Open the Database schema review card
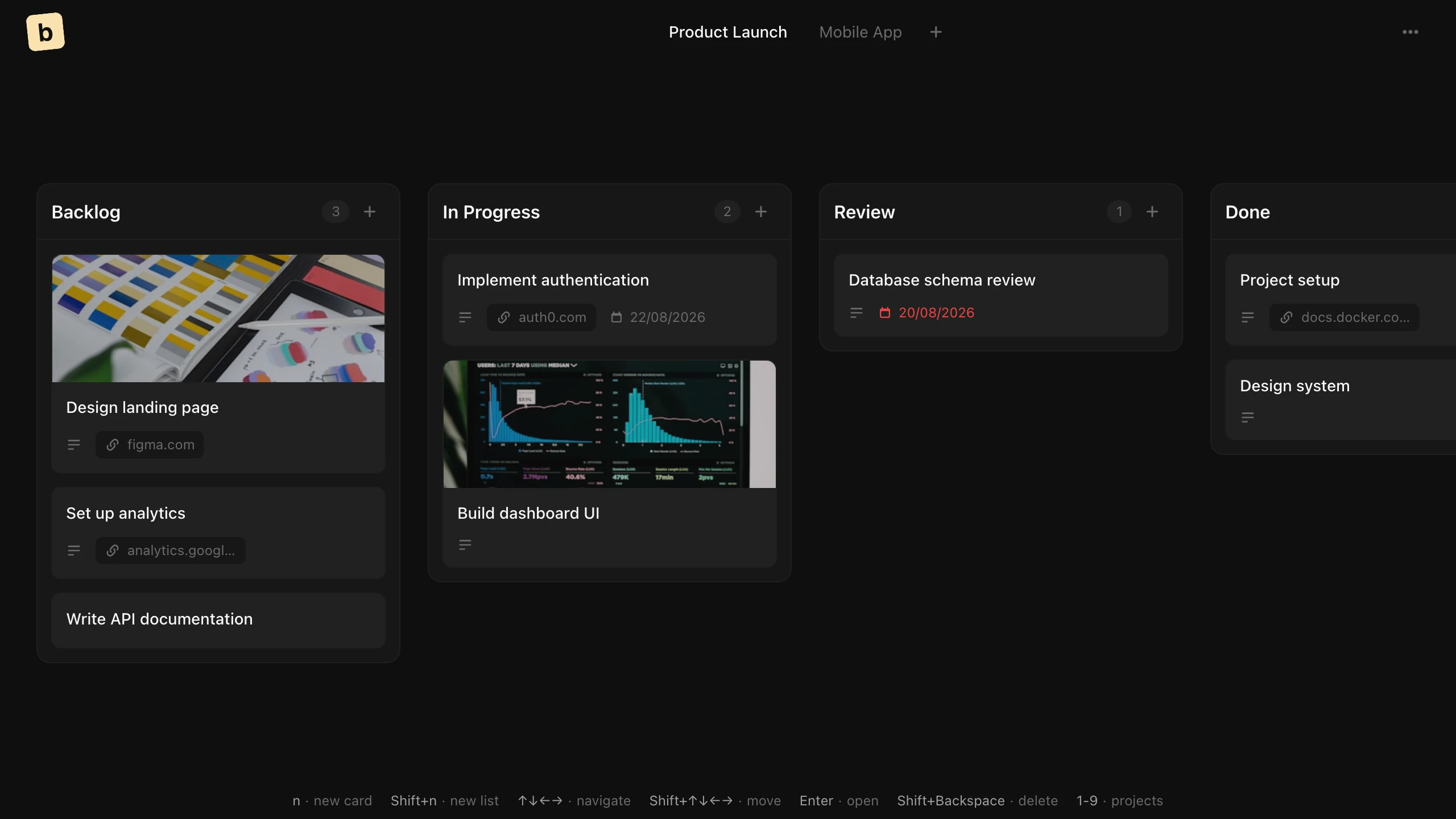The height and width of the screenshot is (819, 1456). 1001,295
